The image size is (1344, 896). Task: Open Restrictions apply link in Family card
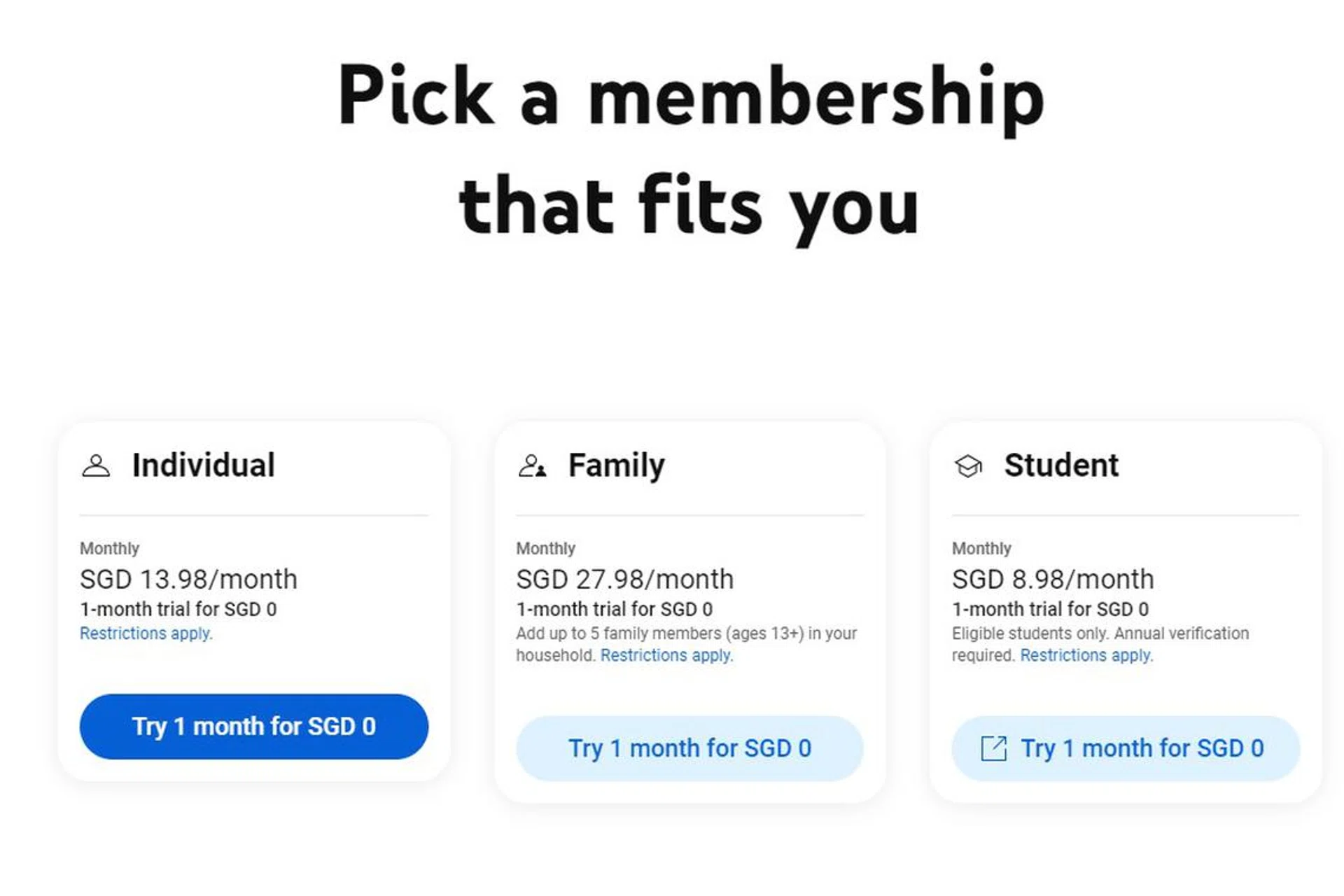[666, 655]
